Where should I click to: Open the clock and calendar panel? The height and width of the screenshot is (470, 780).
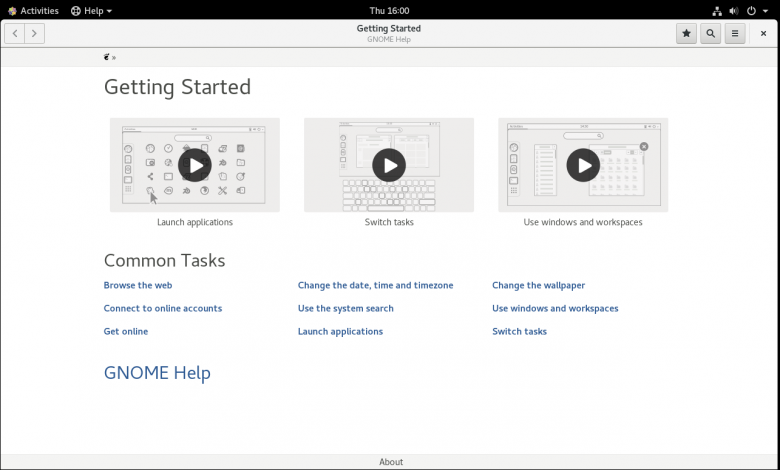390,10
